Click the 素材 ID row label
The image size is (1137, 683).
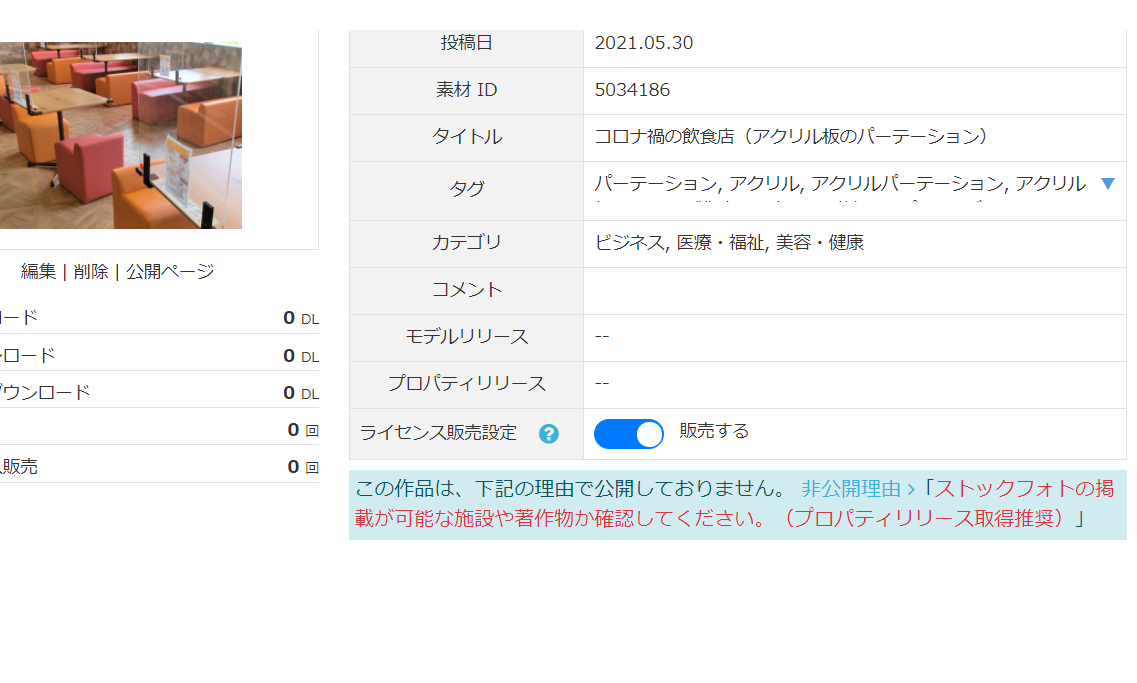(466, 90)
